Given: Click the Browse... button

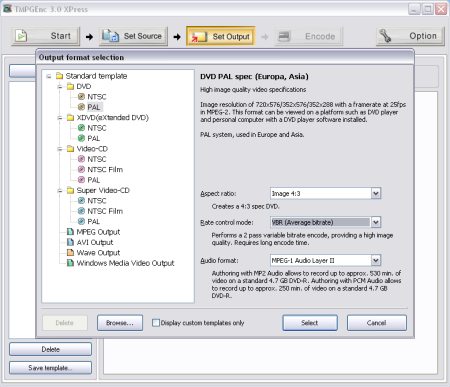Looking at the screenshot, I should 120,323.
